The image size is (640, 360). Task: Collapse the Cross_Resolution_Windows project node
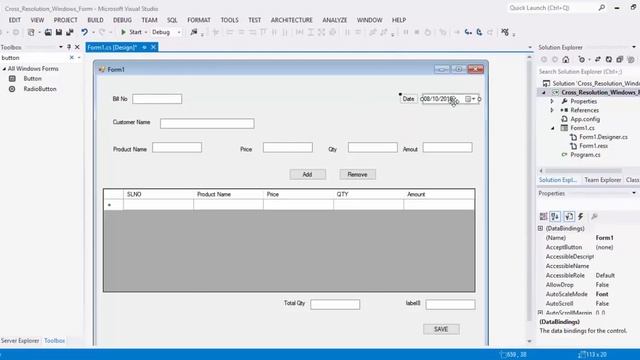543,93
